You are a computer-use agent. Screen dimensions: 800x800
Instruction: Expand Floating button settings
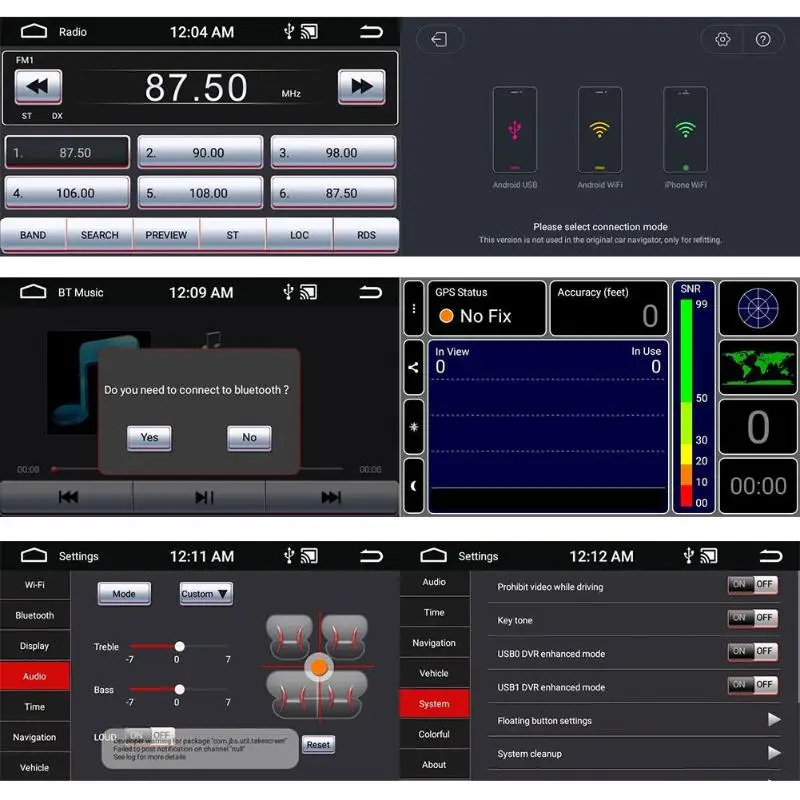click(634, 720)
